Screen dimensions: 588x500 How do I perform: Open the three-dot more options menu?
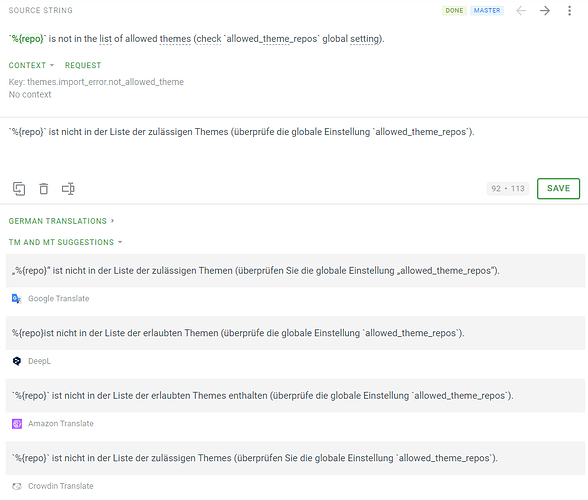point(569,11)
